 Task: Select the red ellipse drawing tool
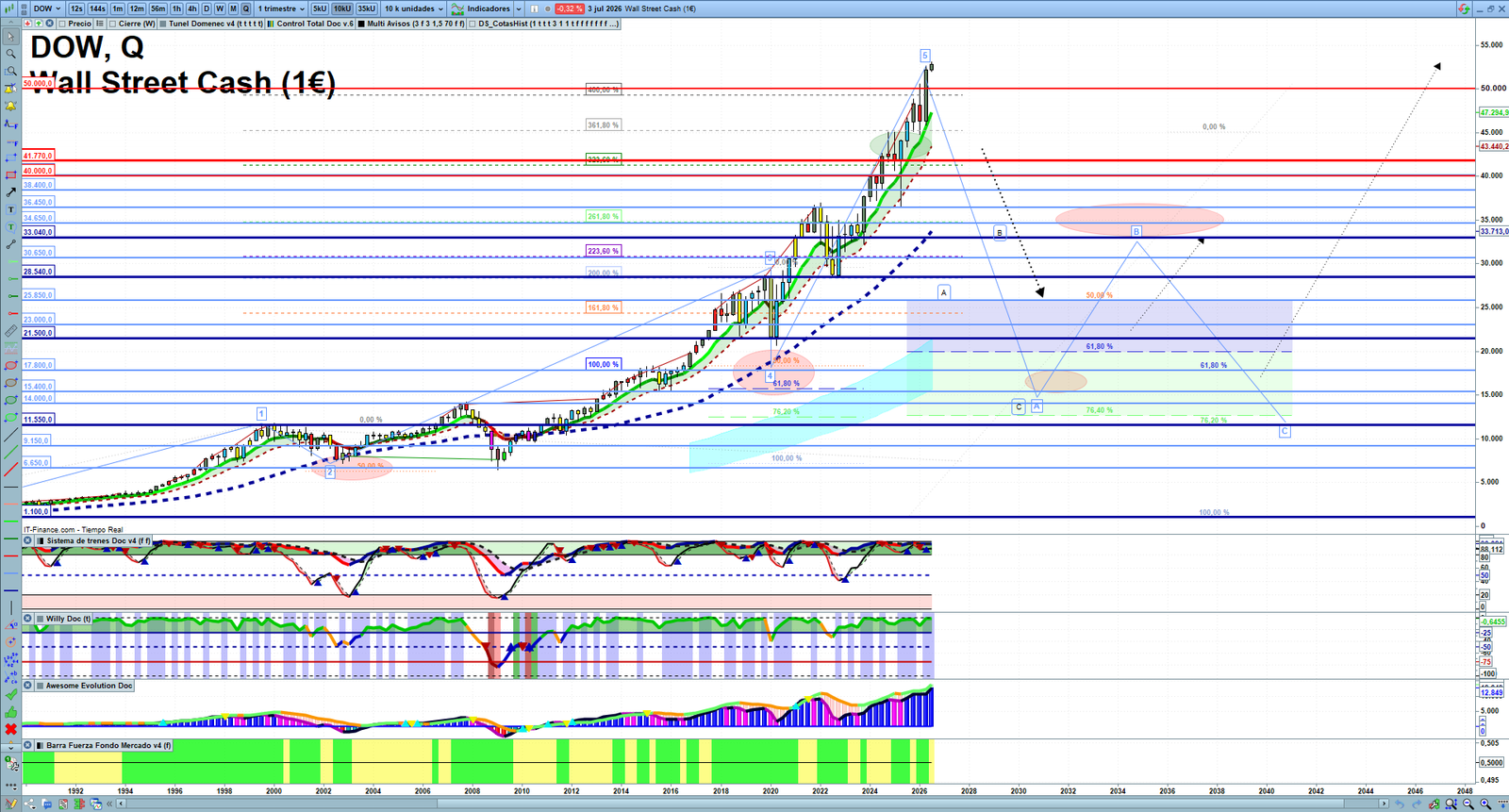pyautogui.click(x=10, y=366)
